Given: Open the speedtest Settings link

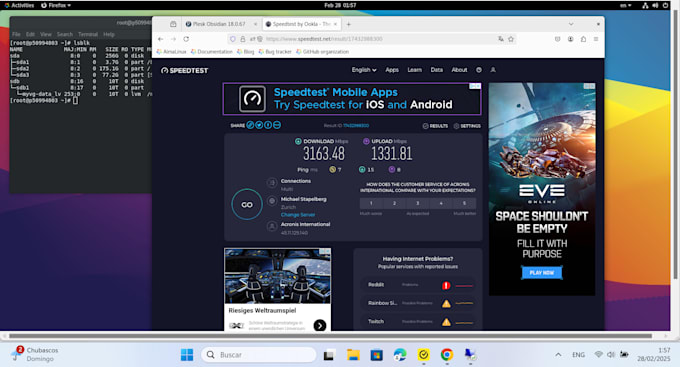Looking at the screenshot, I should 467,126.
